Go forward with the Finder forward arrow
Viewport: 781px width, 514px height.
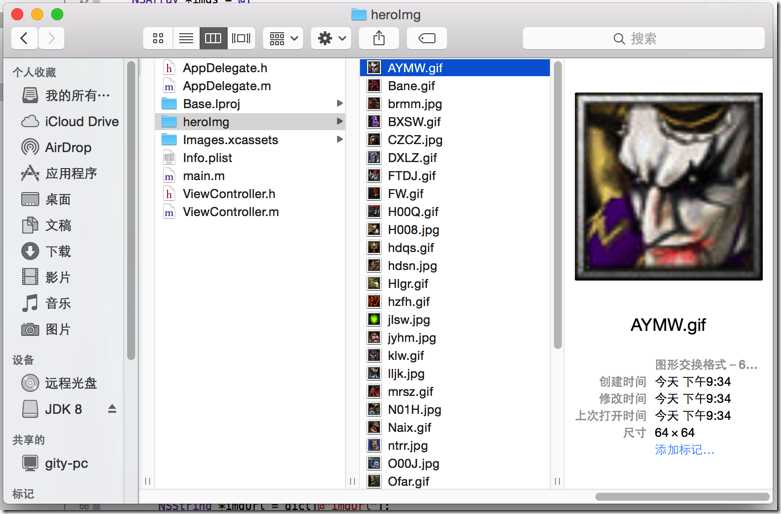coord(51,38)
